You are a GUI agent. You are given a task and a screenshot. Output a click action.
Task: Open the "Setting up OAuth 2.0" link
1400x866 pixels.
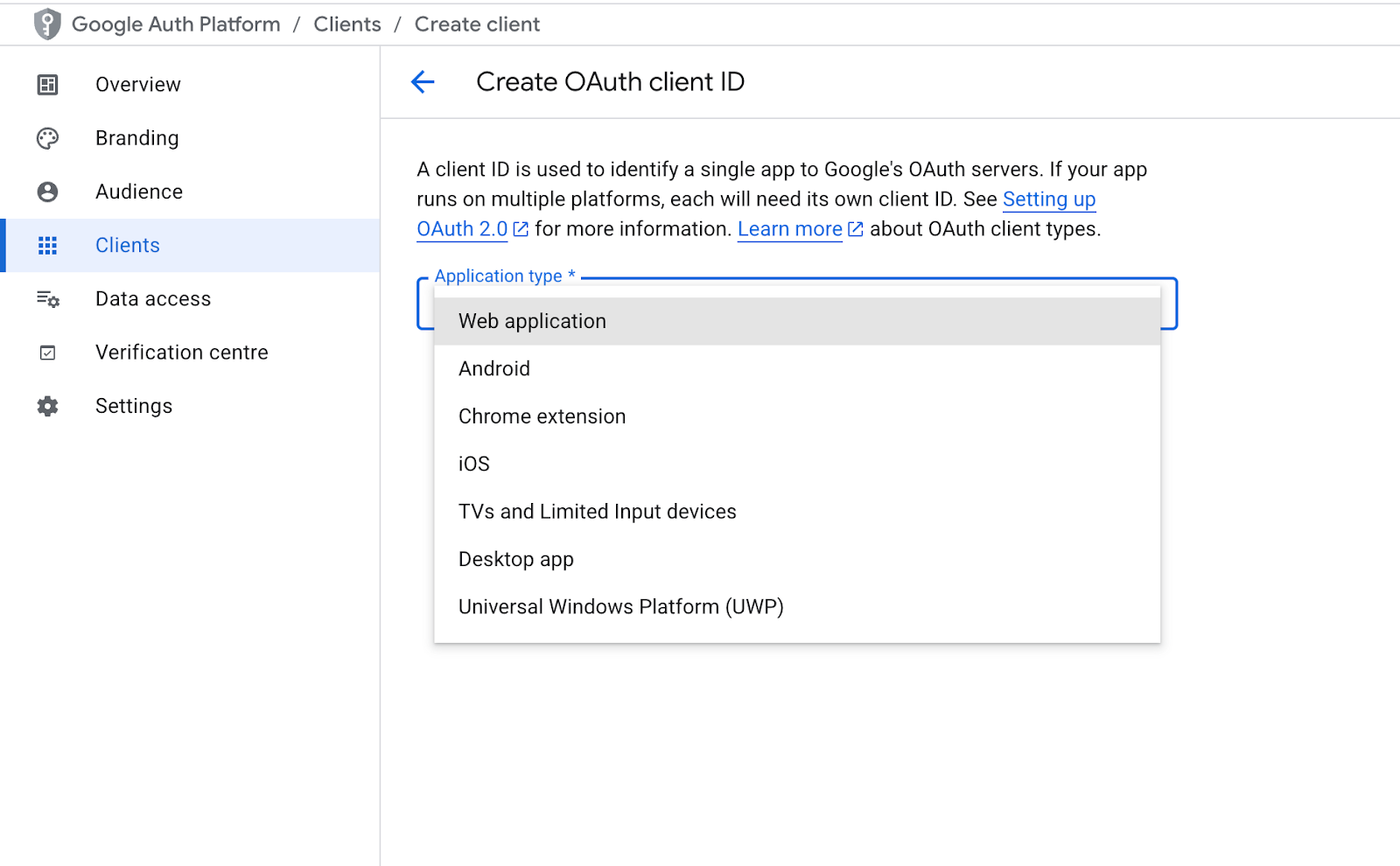(x=1049, y=199)
